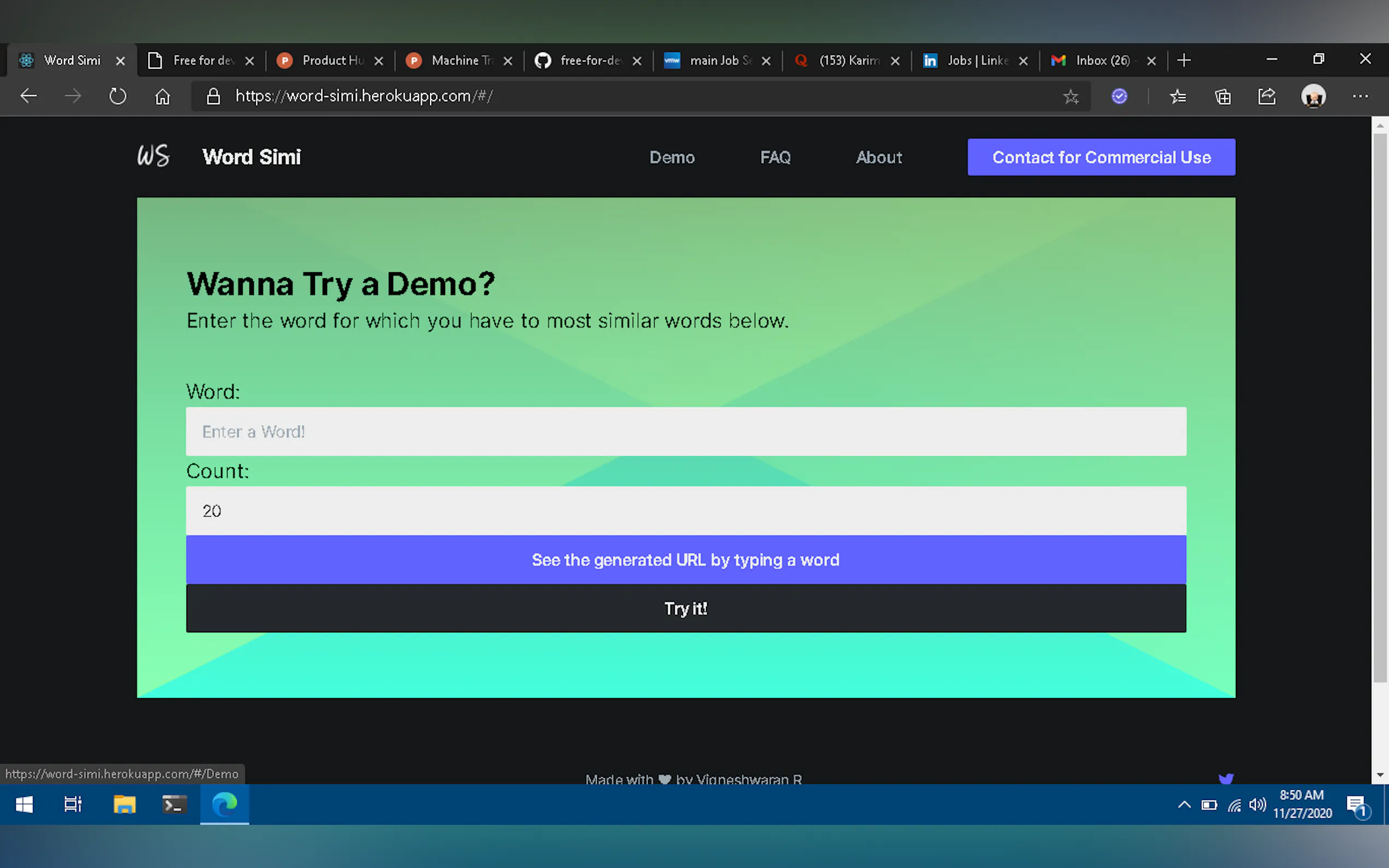The height and width of the screenshot is (868, 1389).
Task: Click Contact for Commercial Use button
Action: tap(1101, 157)
